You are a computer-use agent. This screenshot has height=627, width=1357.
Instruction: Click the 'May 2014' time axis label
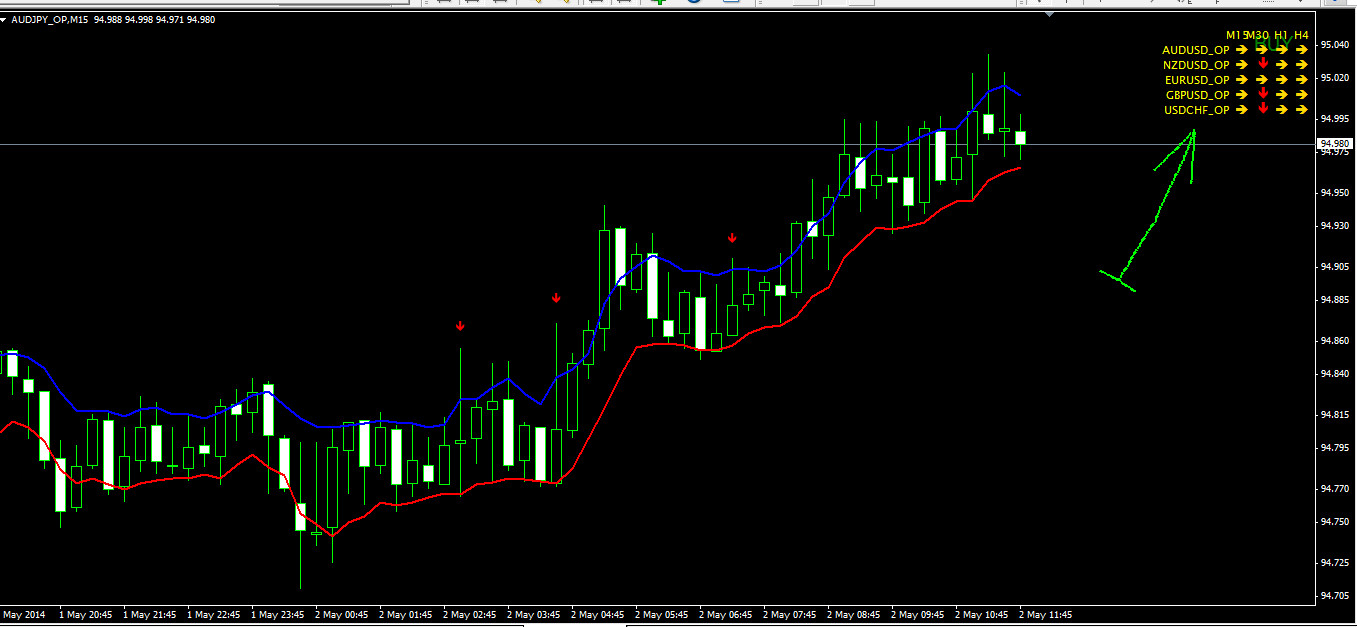(x=24, y=615)
